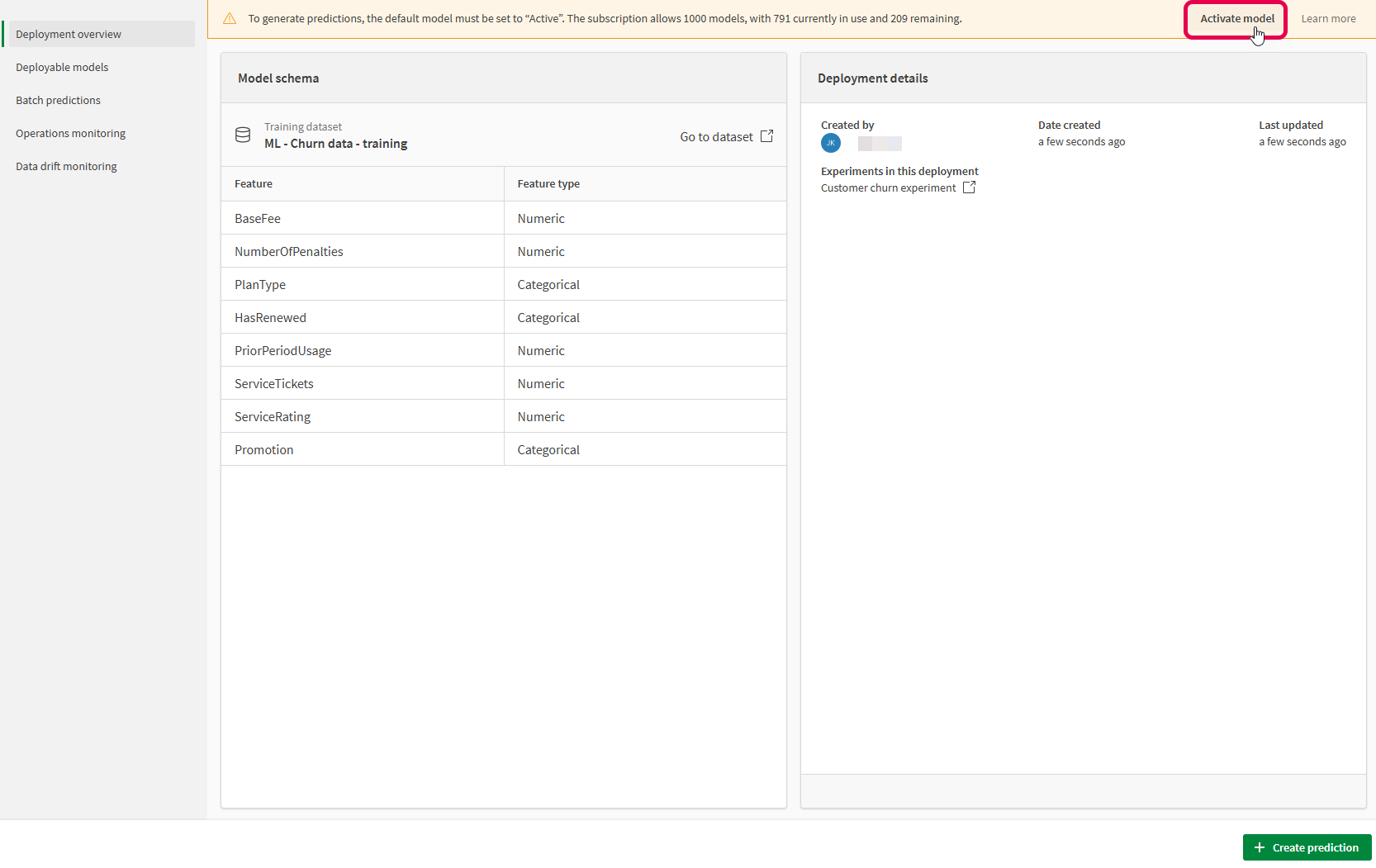
Task: Select the Deployment overview sidebar item
Action: (x=69, y=34)
